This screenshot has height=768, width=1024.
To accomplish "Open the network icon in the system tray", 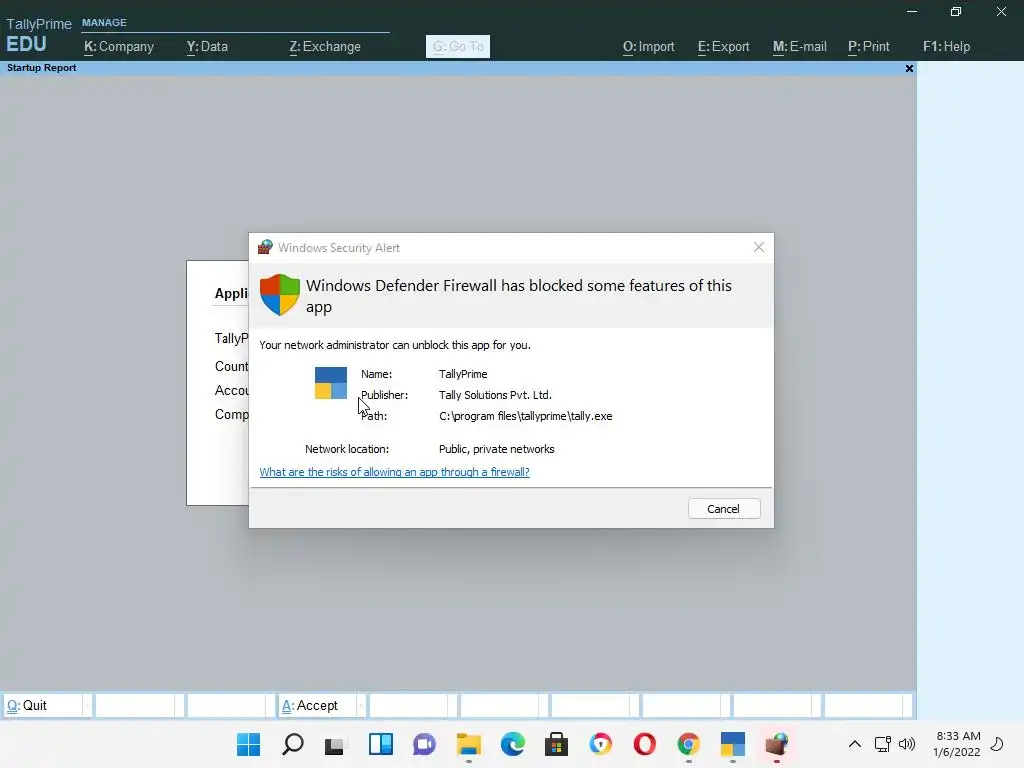I will pyautogui.click(x=882, y=744).
